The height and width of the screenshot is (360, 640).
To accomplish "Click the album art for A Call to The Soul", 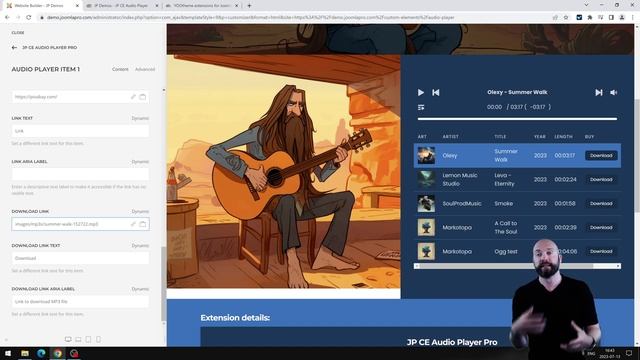I will pyautogui.click(x=426, y=227).
